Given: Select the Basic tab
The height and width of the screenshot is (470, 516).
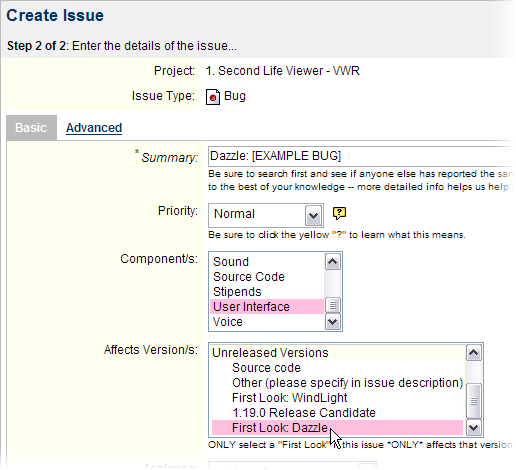Looking at the screenshot, I should [31, 128].
